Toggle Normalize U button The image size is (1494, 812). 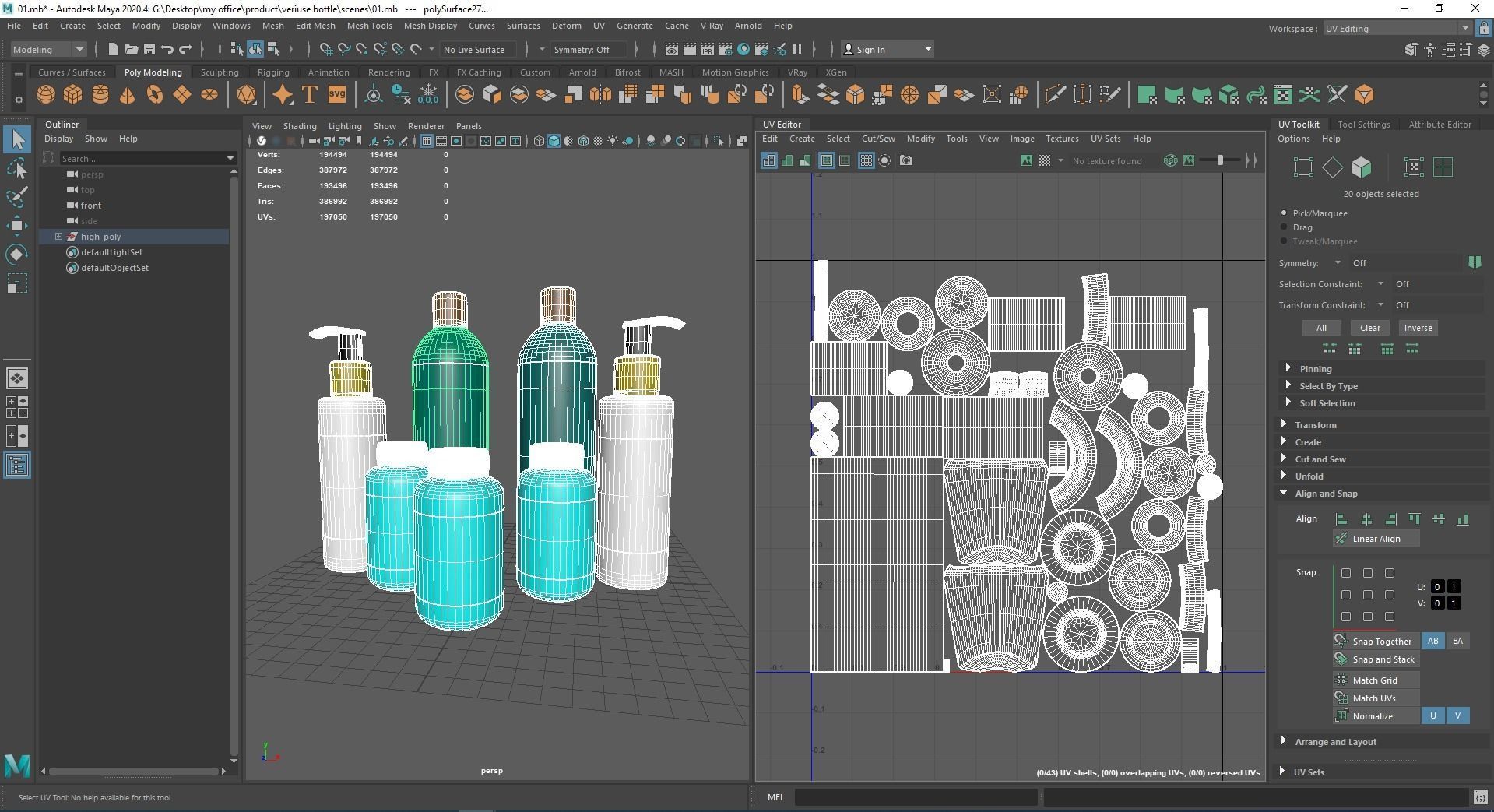point(1433,715)
